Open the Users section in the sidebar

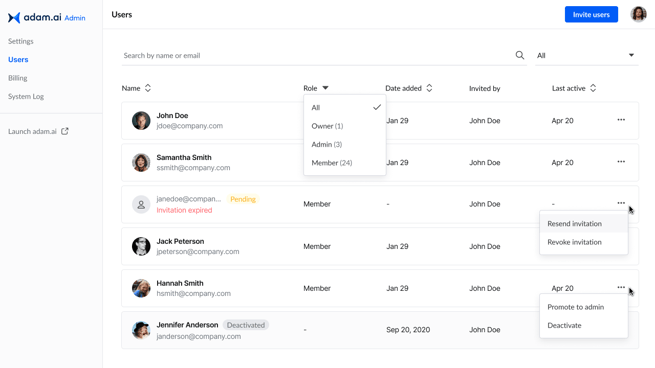pos(18,60)
